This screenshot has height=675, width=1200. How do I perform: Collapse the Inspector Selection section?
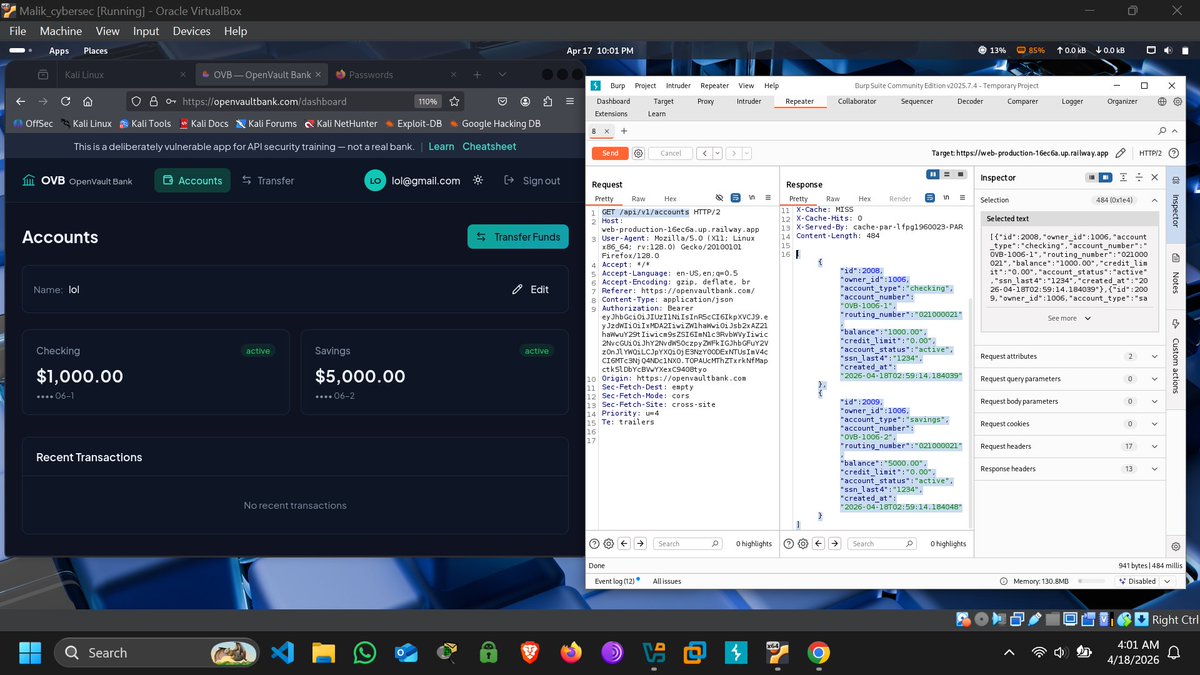[1154, 200]
